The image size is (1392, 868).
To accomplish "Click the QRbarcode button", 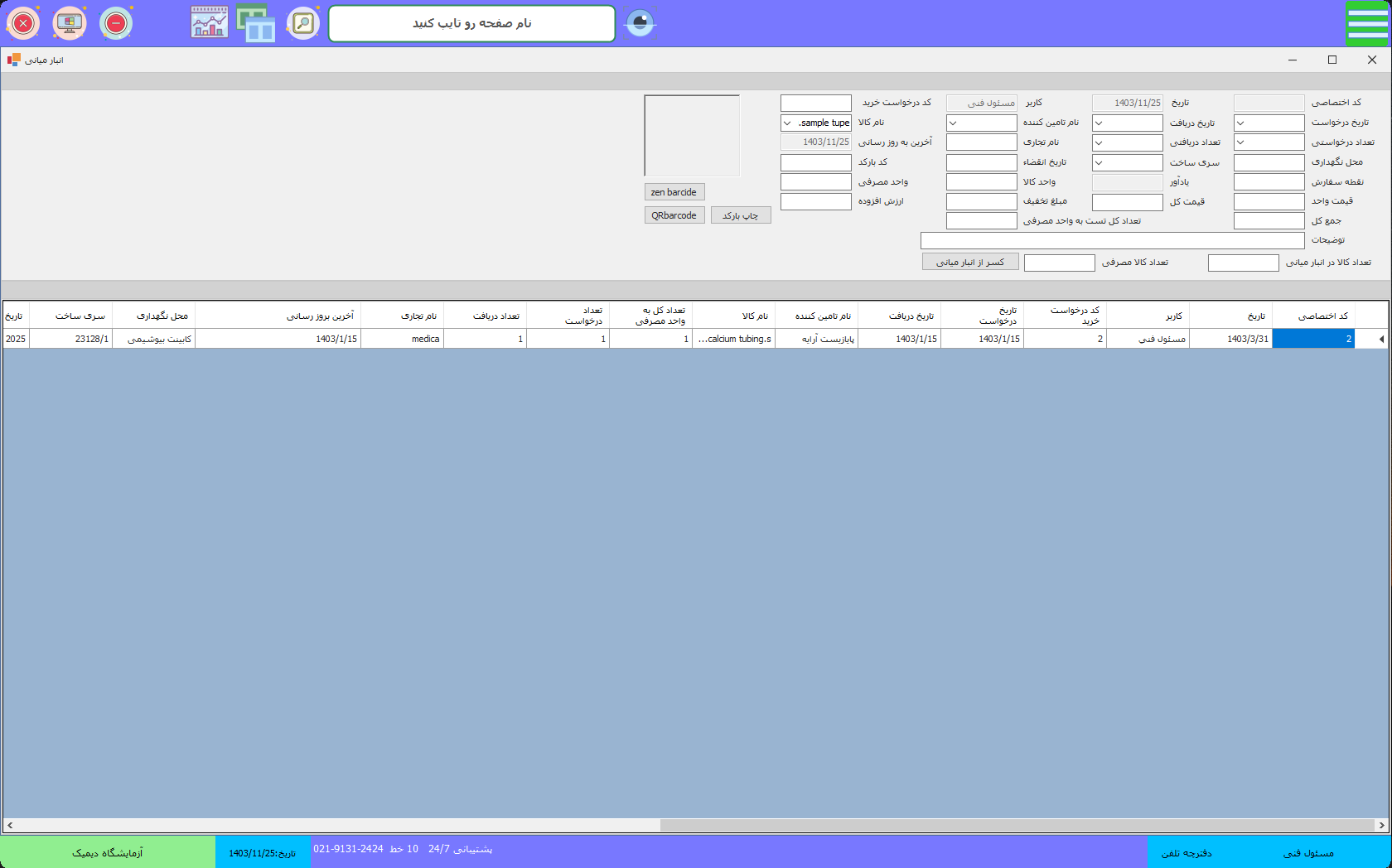I will point(674,215).
